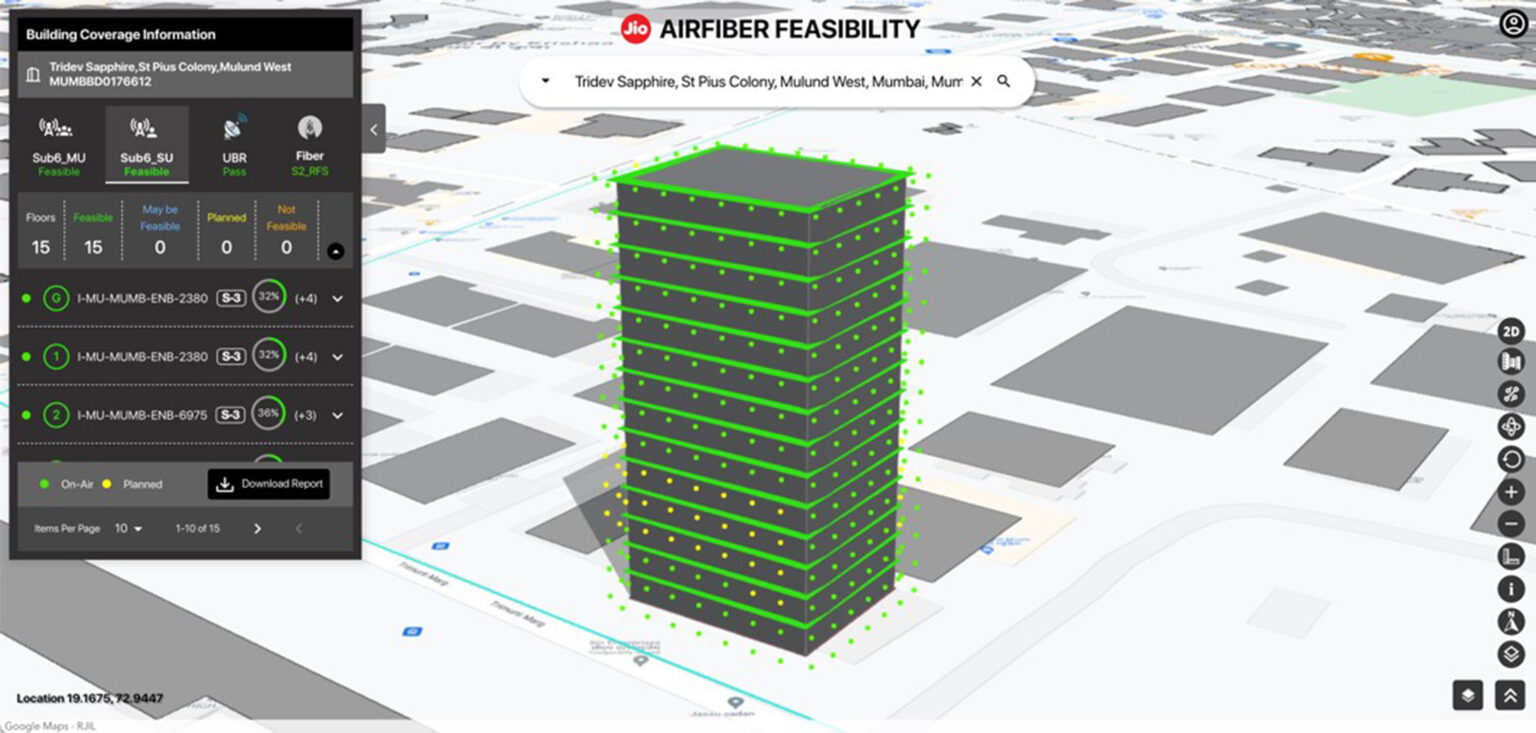
Task: Click the map information icon
Action: 1513,589
